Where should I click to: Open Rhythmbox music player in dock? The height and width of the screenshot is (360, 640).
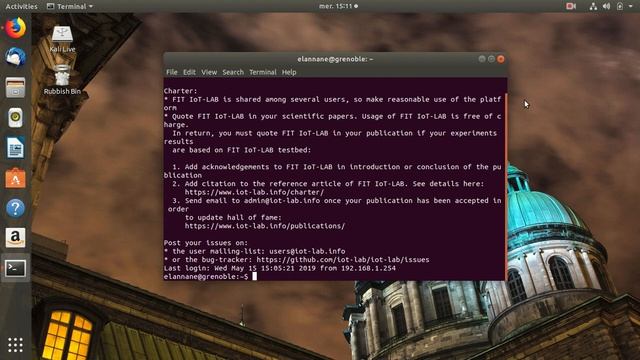click(16, 118)
